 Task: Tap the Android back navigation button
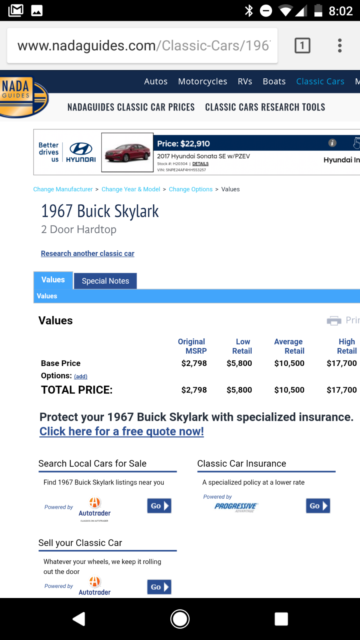tap(78, 619)
